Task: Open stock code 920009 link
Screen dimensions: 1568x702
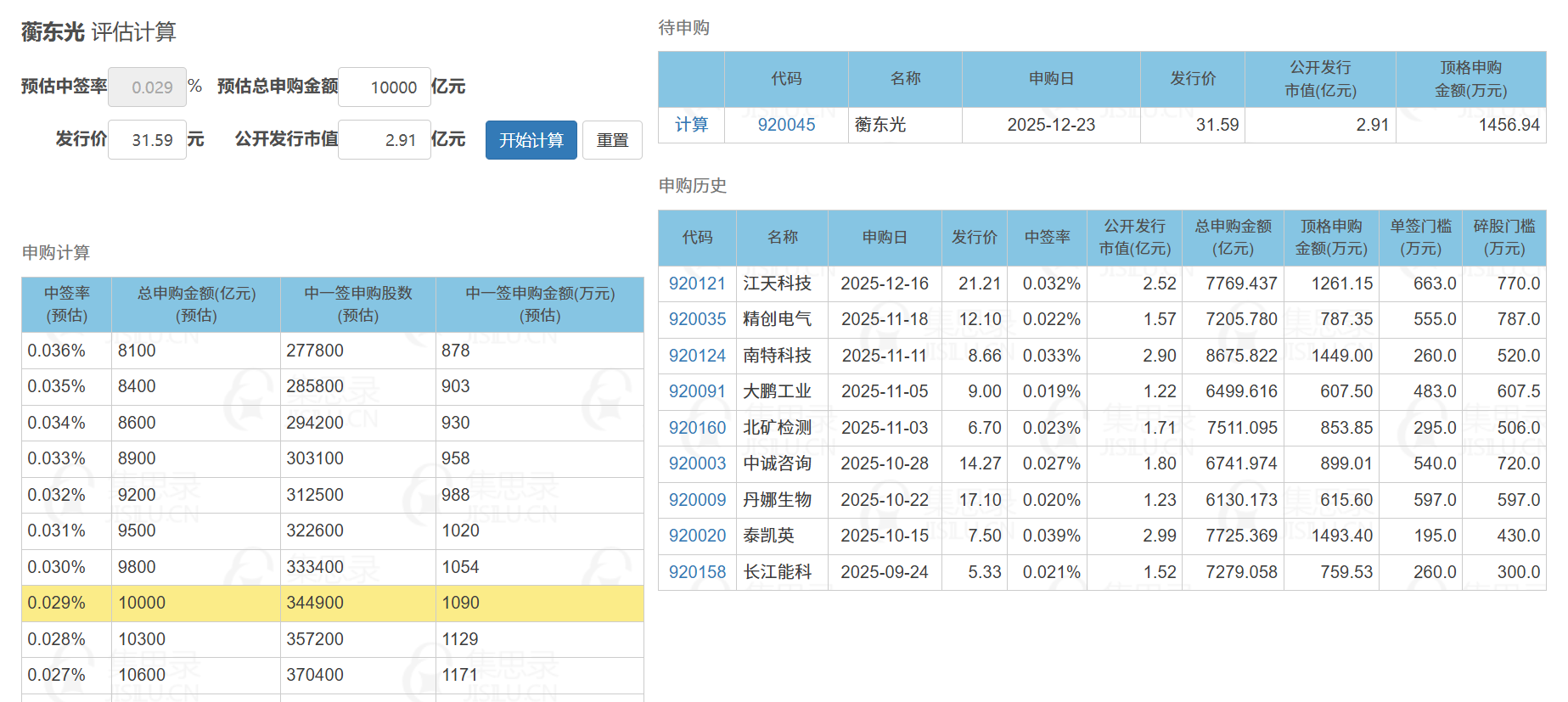Action: tap(697, 500)
